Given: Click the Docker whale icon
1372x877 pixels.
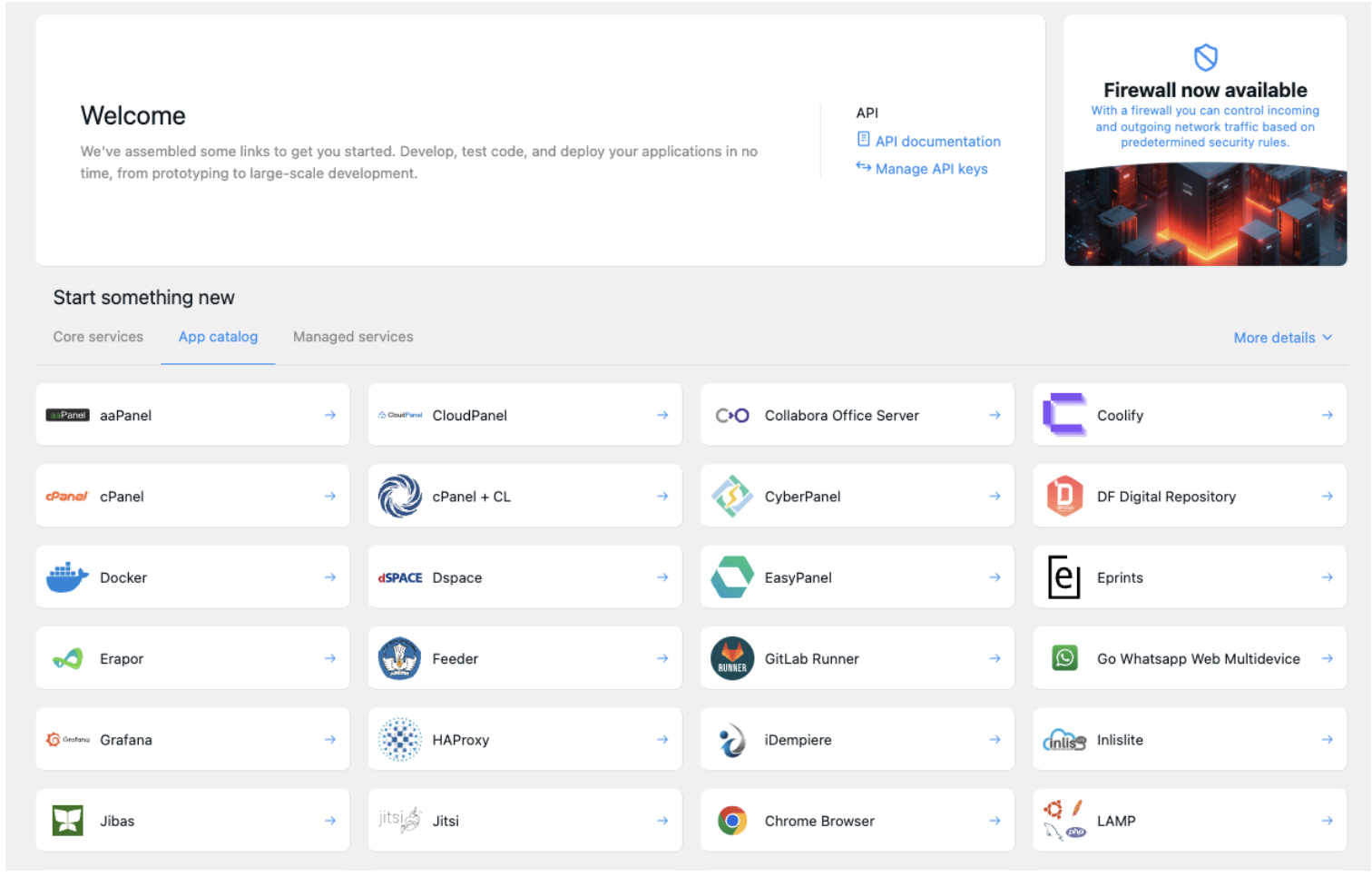Looking at the screenshot, I should 67,577.
